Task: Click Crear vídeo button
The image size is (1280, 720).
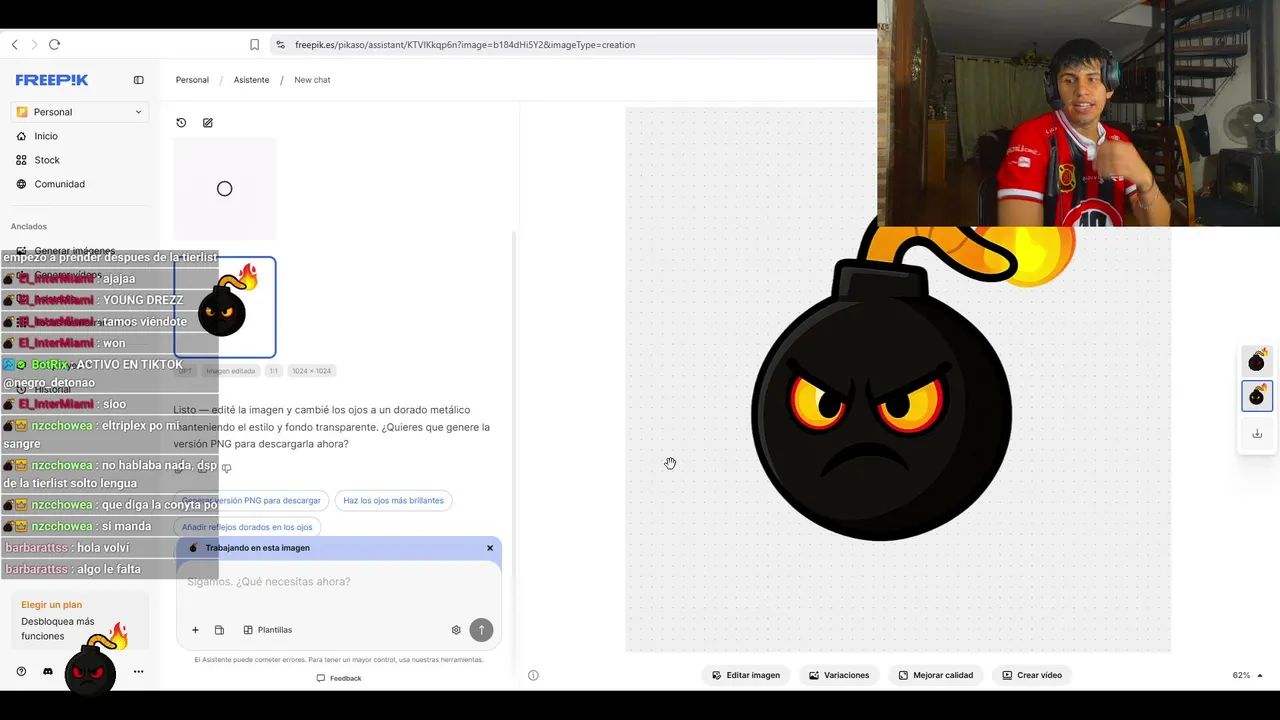Action: (1032, 675)
